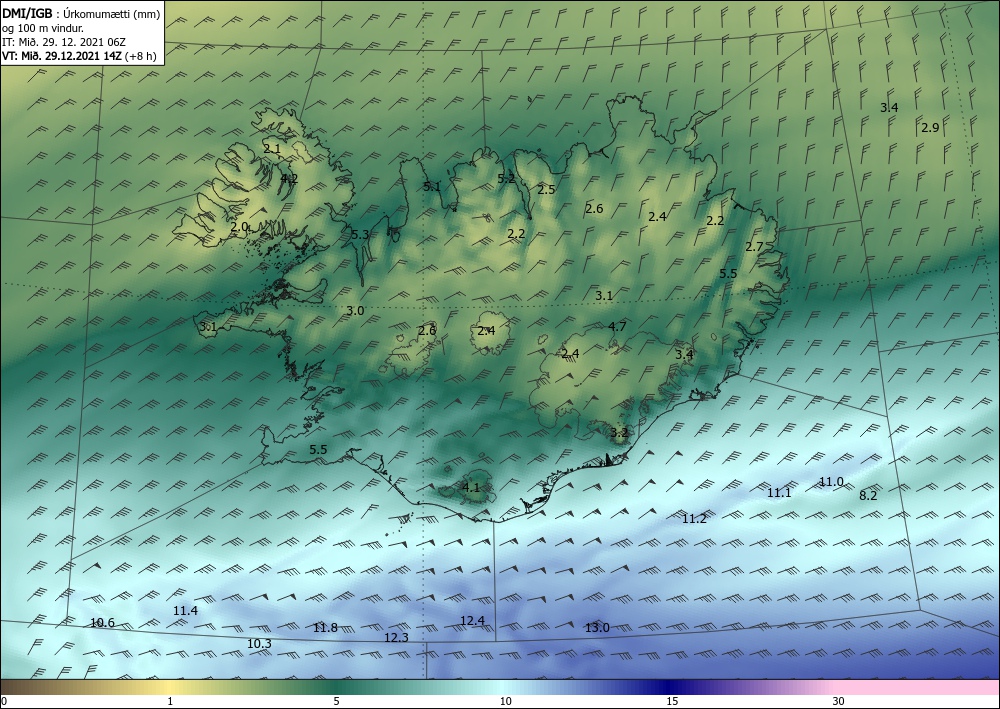Click the 10.3 value in the ocean
Image resolution: width=1000 pixels, height=709 pixels.
(259, 644)
